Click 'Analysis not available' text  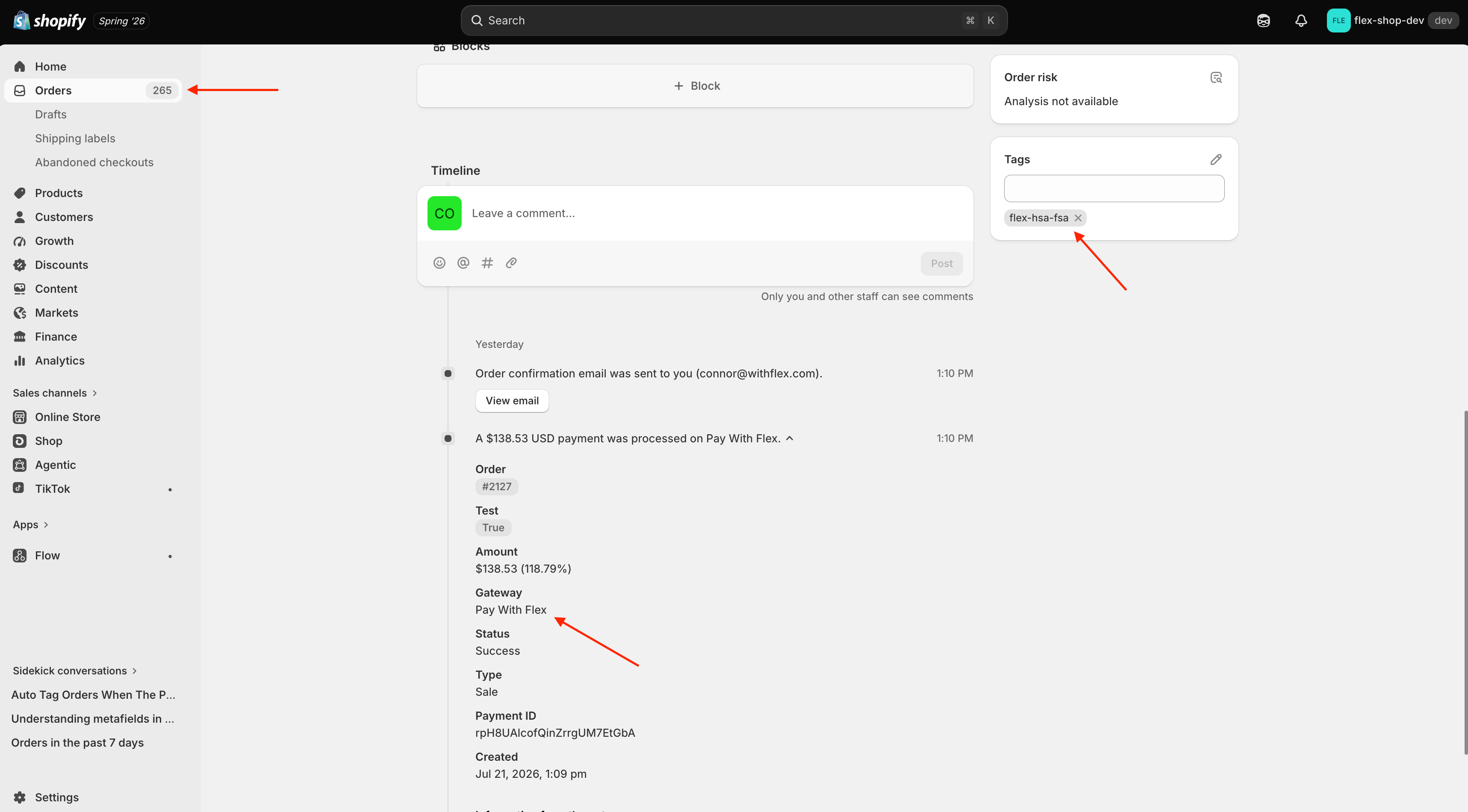[x=1061, y=101]
